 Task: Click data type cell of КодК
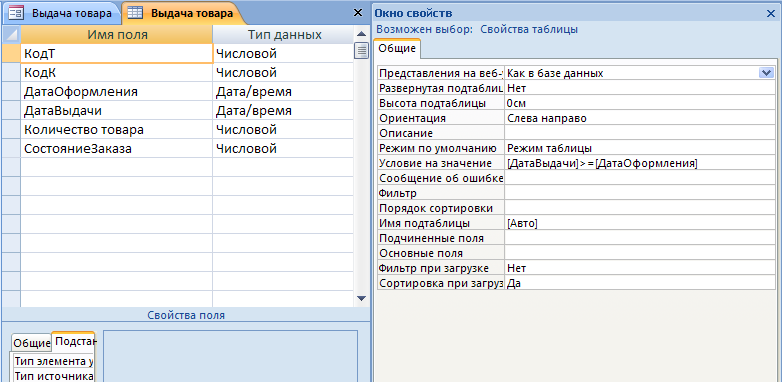click(x=284, y=73)
